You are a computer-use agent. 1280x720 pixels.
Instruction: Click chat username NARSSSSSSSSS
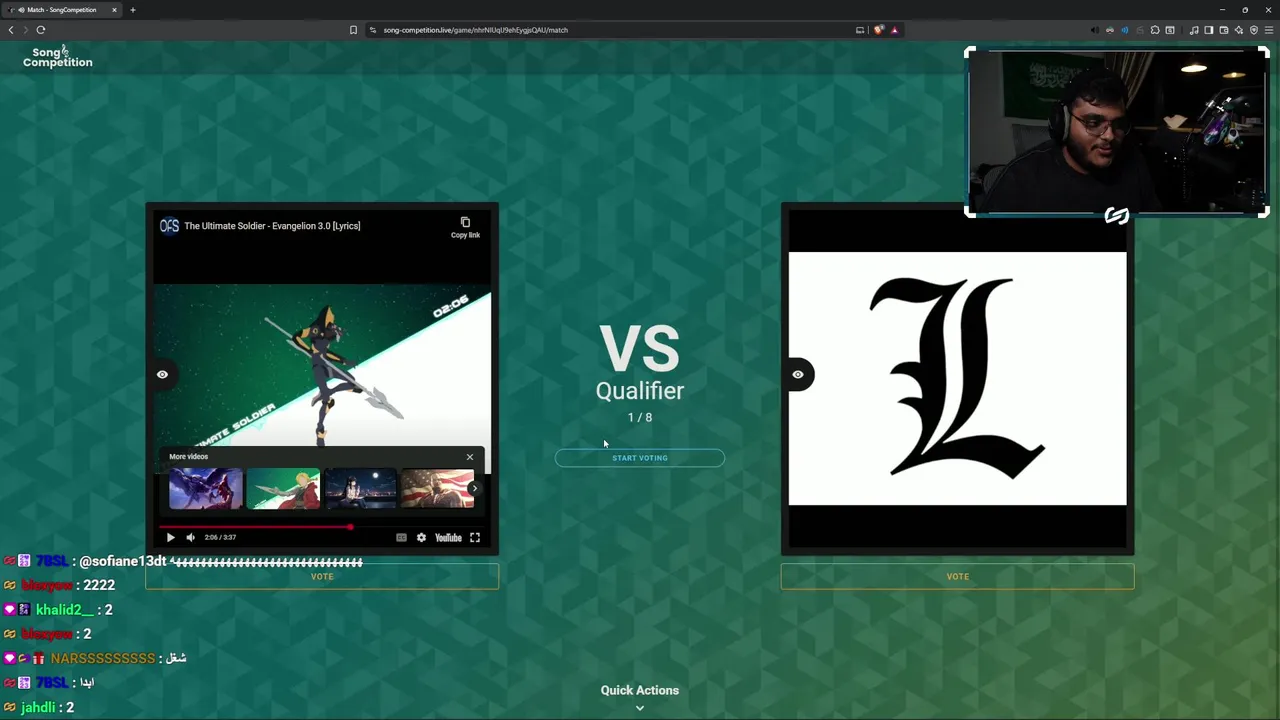(x=103, y=658)
